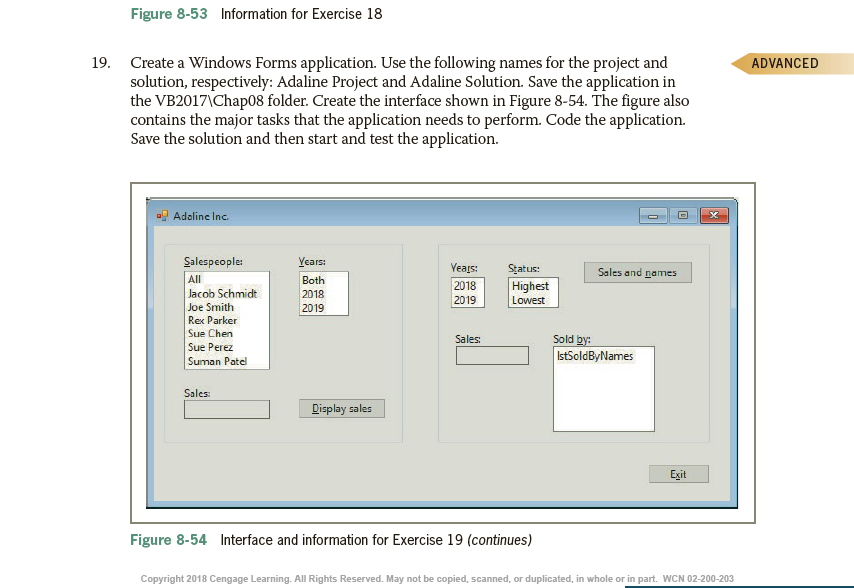Select Suman Patel in Salespeople
854x588 pixels.
click(218, 362)
